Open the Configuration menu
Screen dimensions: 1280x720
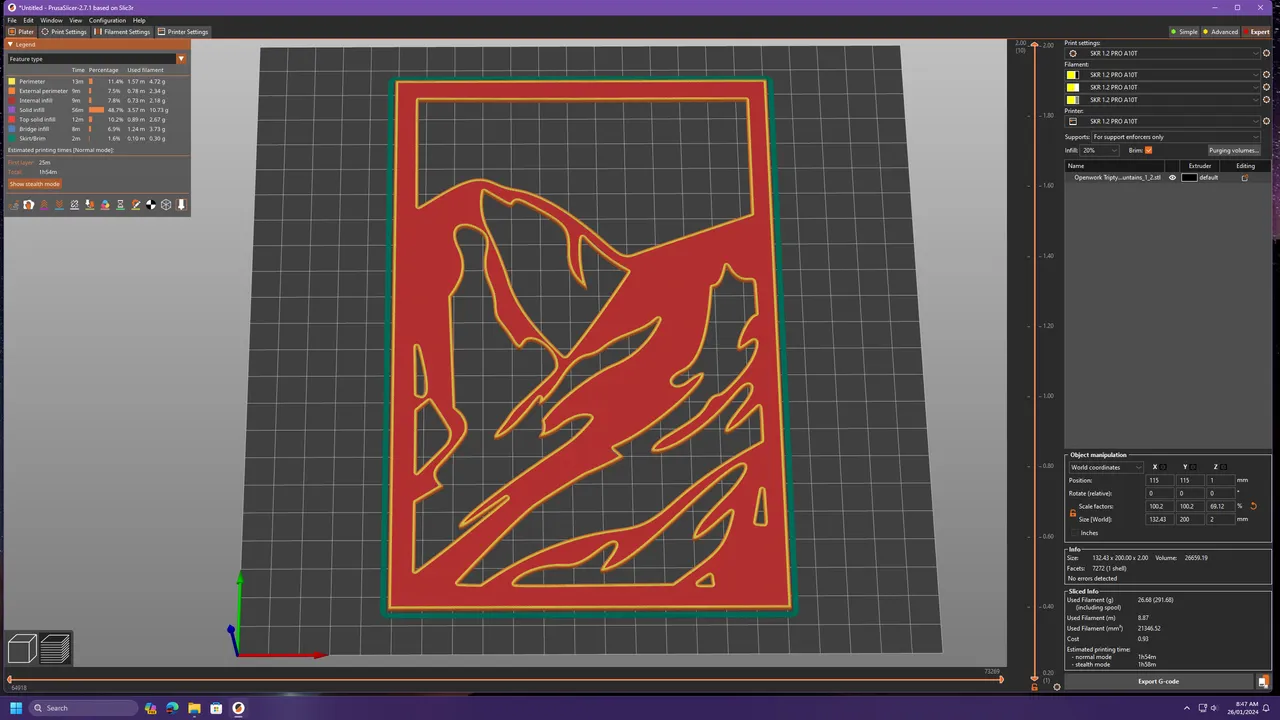pyautogui.click(x=107, y=20)
